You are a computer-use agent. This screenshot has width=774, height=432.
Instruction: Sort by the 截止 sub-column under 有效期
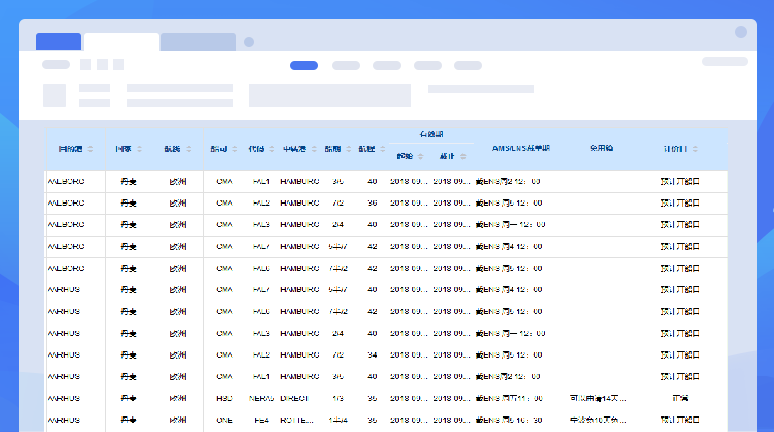coord(463,157)
